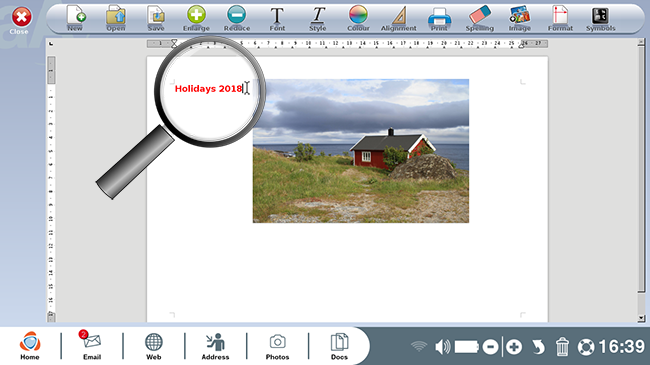The width and height of the screenshot is (650, 365).
Task: Go to the Home screen
Action: click(x=30, y=346)
